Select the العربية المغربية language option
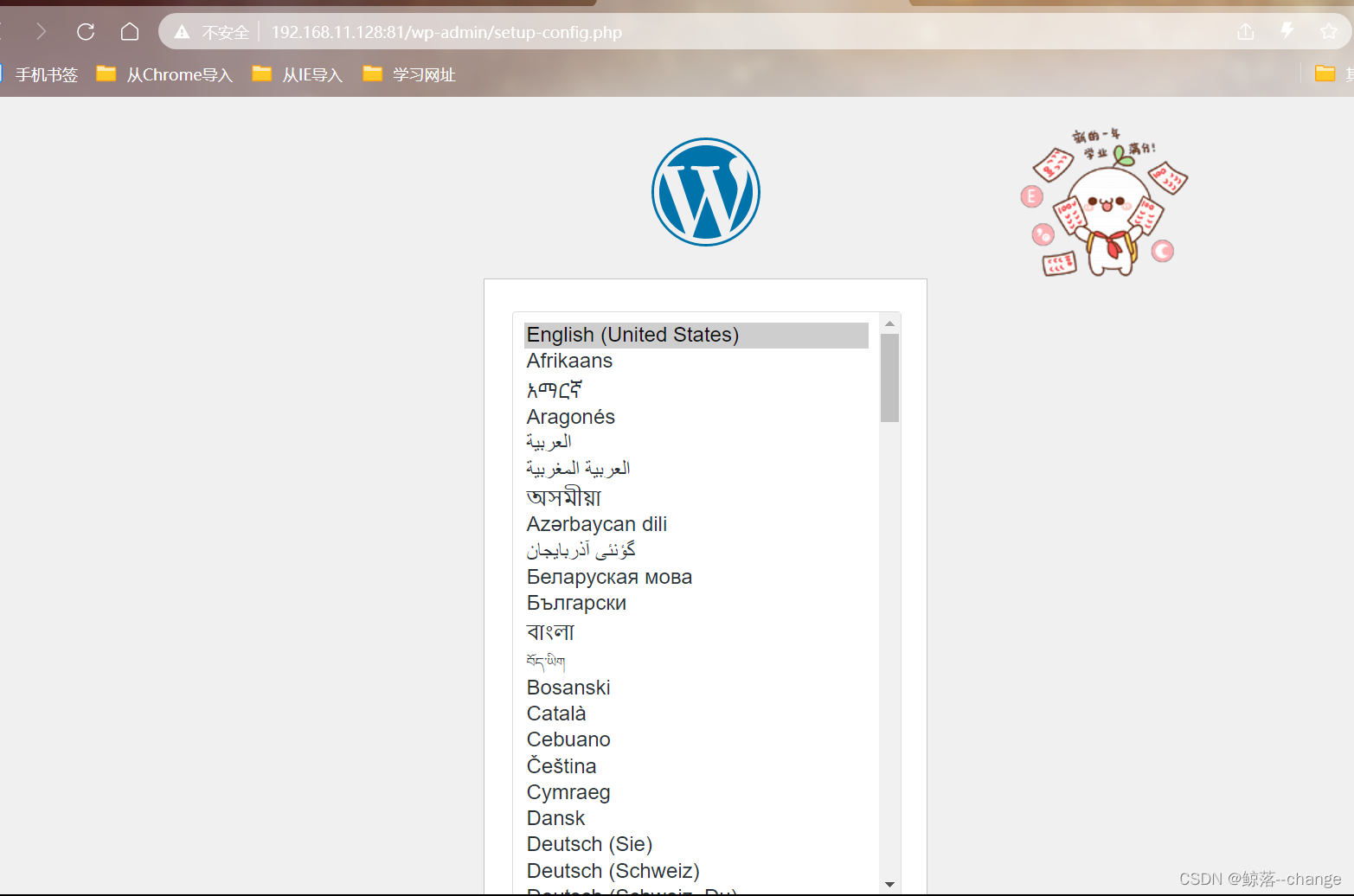 pyautogui.click(x=696, y=468)
